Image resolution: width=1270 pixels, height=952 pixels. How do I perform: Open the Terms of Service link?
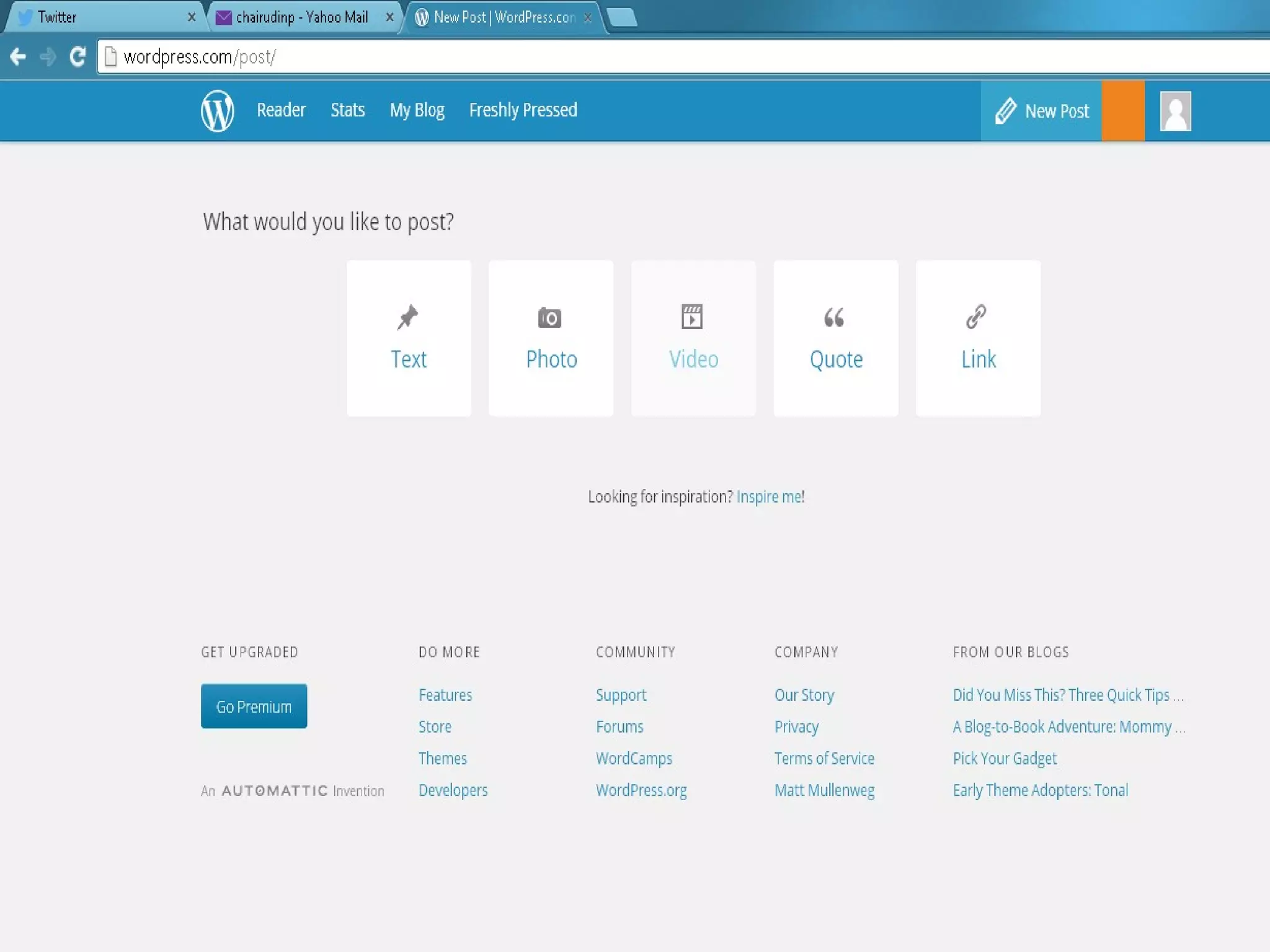[824, 759]
